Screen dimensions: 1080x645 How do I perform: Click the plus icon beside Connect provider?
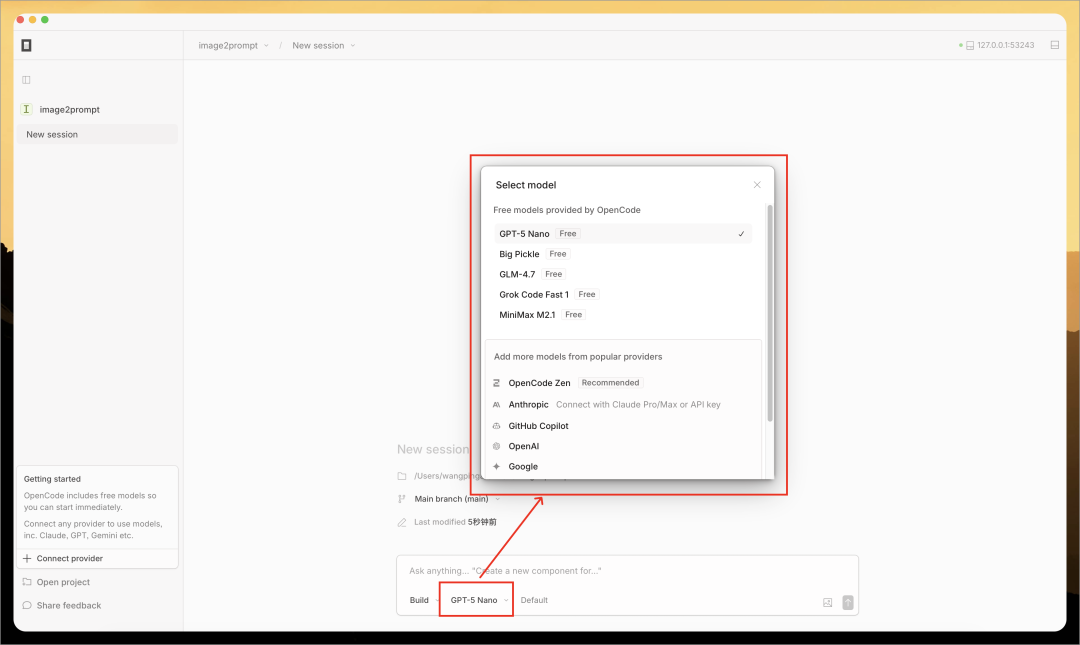point(27,558)
